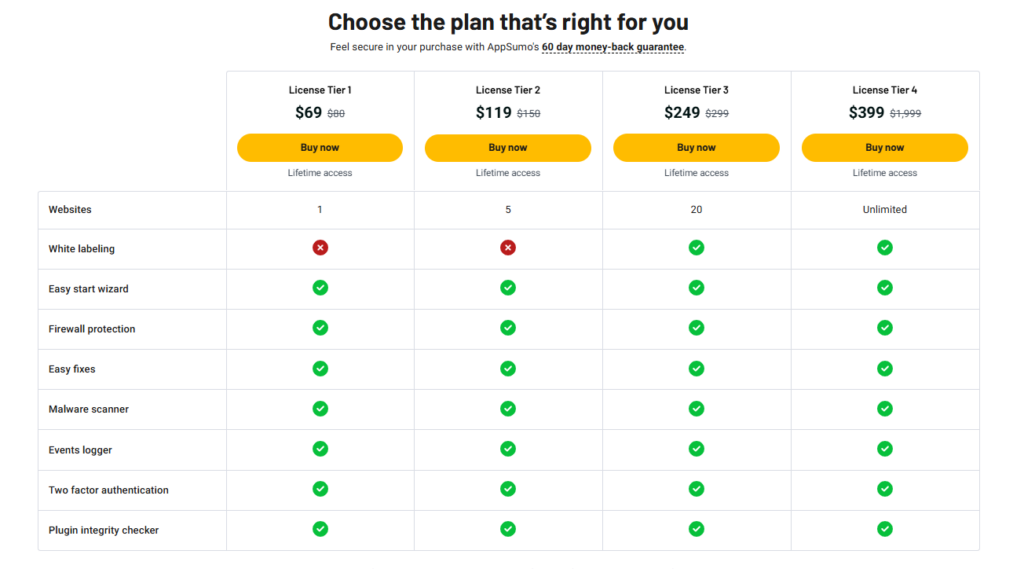Click Malware scanner checkmark under Tier 3

[x=696, y=409]
